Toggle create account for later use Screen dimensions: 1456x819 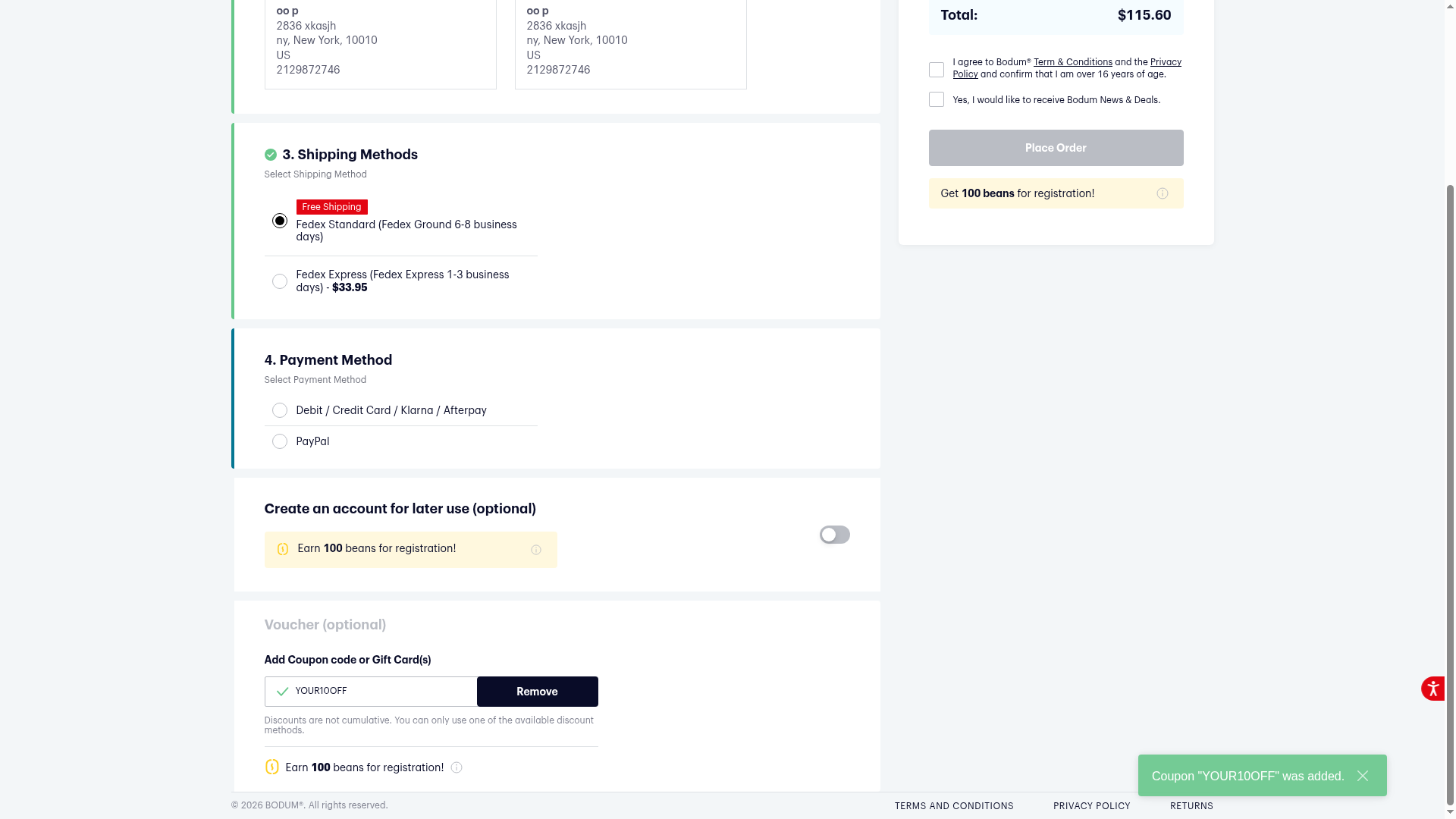[834, 535]
